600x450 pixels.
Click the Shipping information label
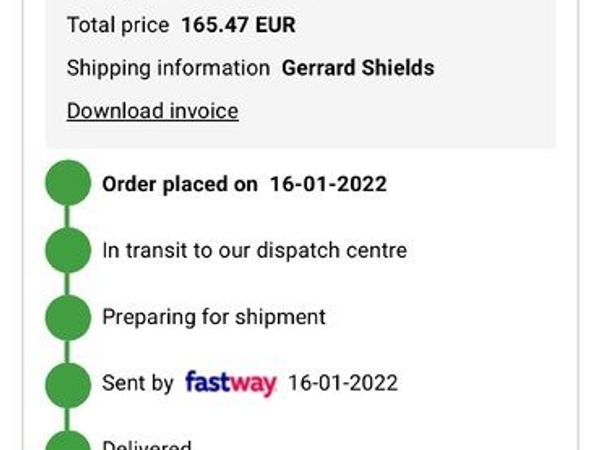click(x=168, y=68)
